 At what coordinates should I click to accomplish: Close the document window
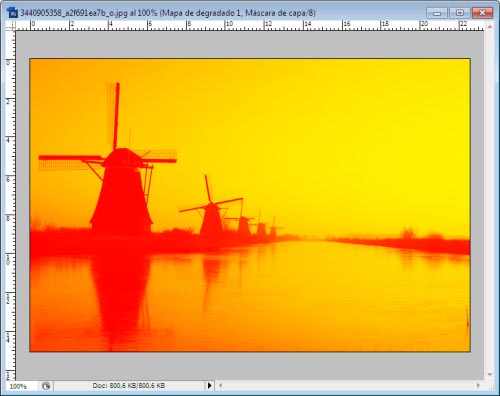click(482, 13)
